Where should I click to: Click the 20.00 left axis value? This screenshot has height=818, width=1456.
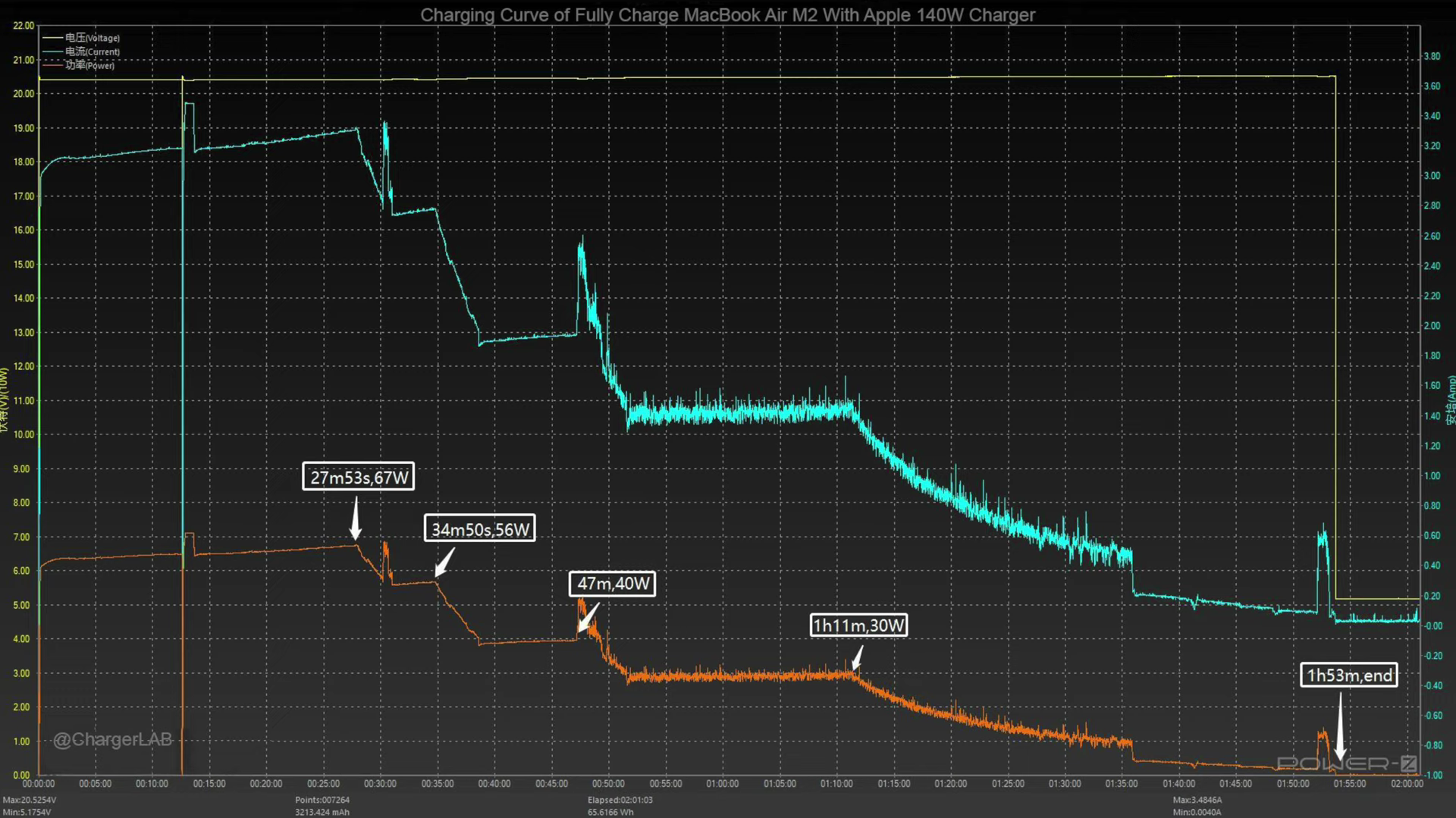tap(24, 94)
